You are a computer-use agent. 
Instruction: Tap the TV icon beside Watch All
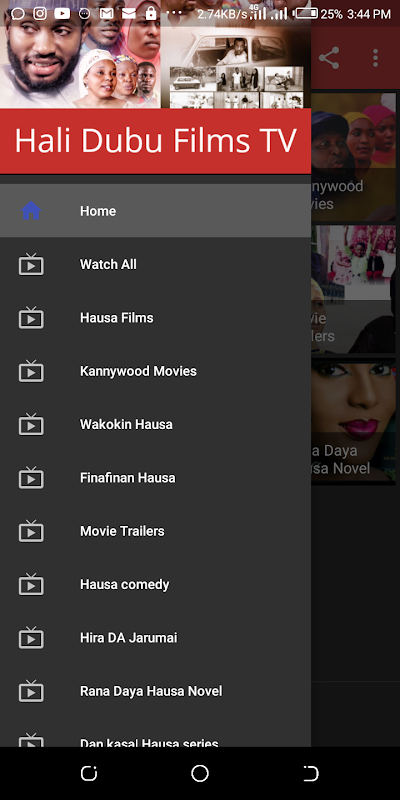click(x=31, y=264)
